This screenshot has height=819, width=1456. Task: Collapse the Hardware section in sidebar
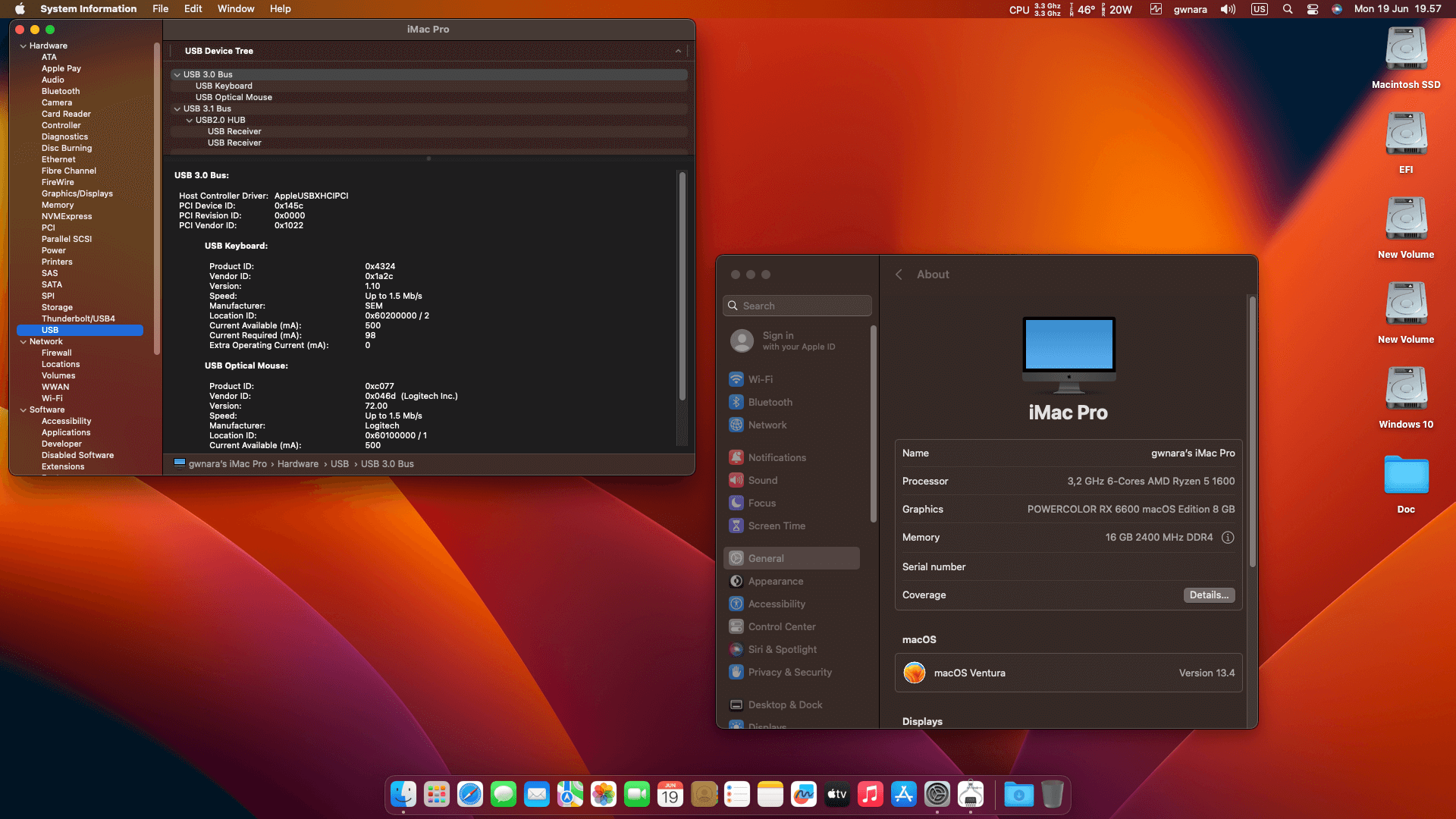(x=23, y=45)
